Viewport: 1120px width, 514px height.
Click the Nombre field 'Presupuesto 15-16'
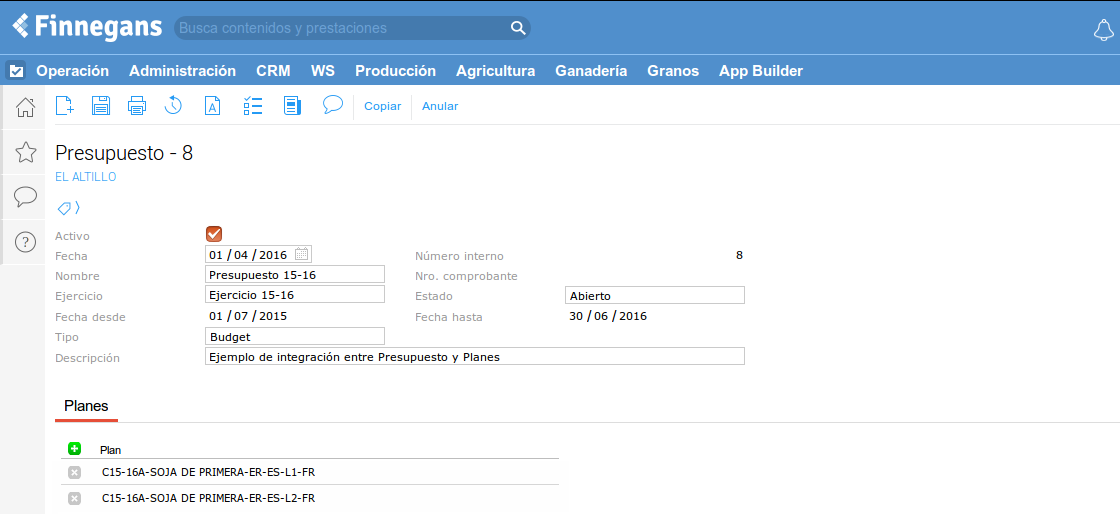pos(295,274)
